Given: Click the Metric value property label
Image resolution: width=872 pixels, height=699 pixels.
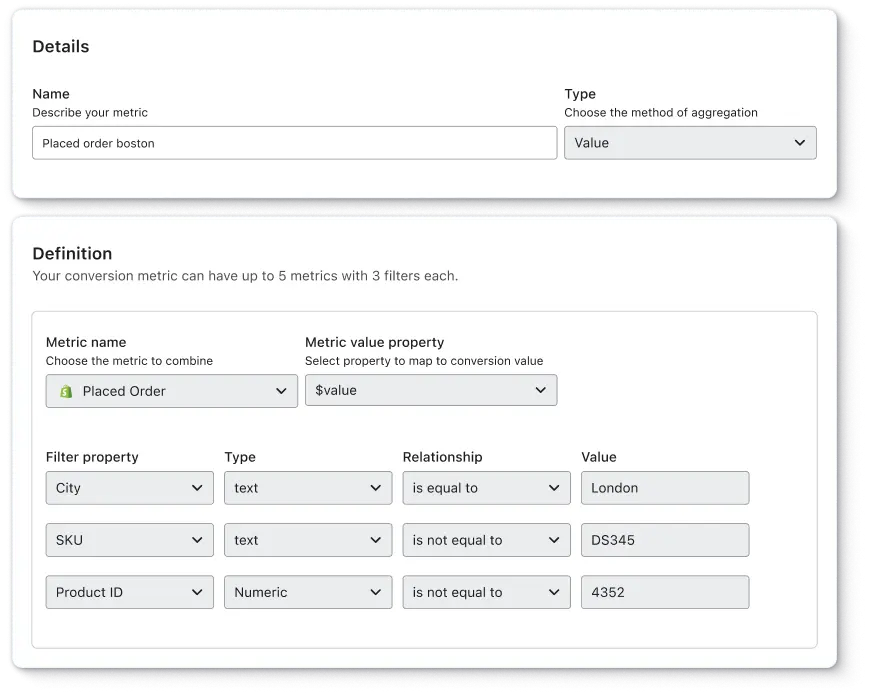Looking at the screenshot, I should pos(375,342).
